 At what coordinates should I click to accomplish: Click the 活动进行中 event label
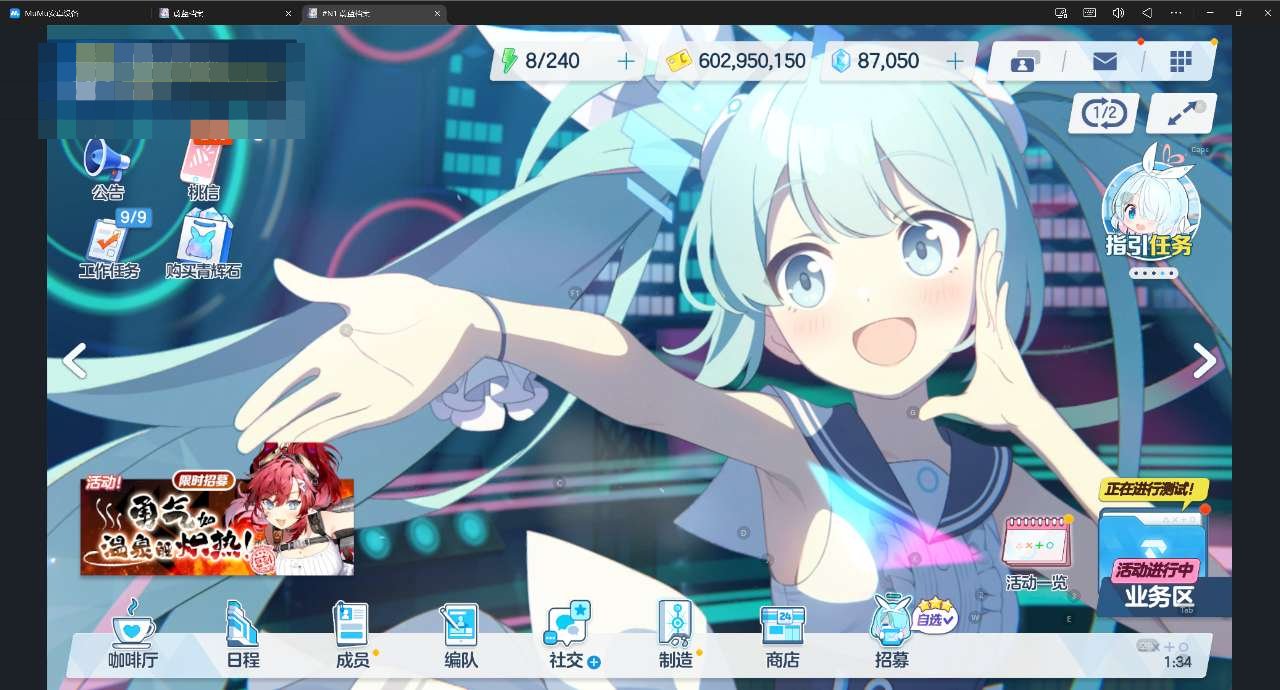coord(1154,570)
